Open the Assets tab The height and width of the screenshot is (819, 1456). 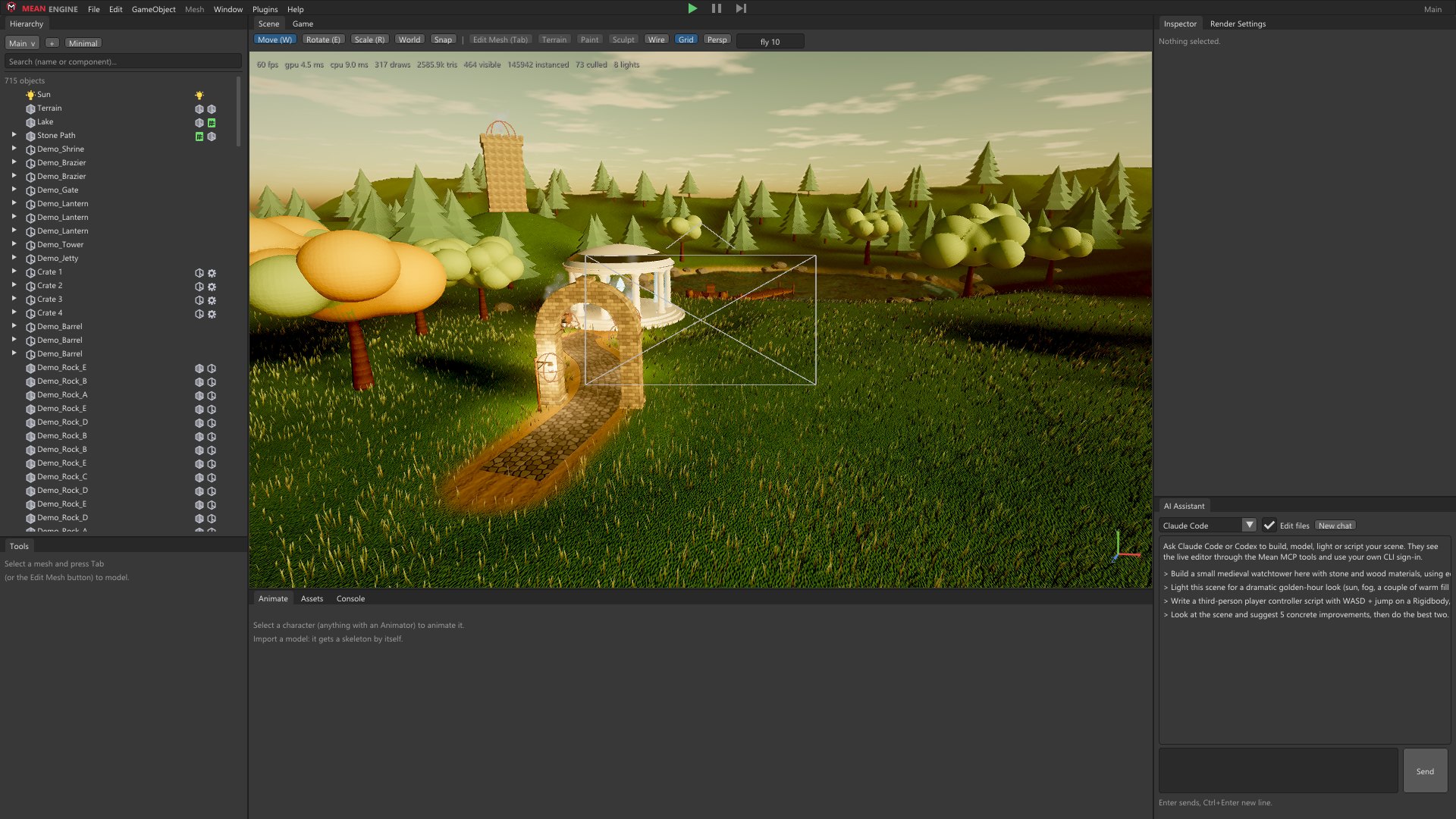(312, 598)
